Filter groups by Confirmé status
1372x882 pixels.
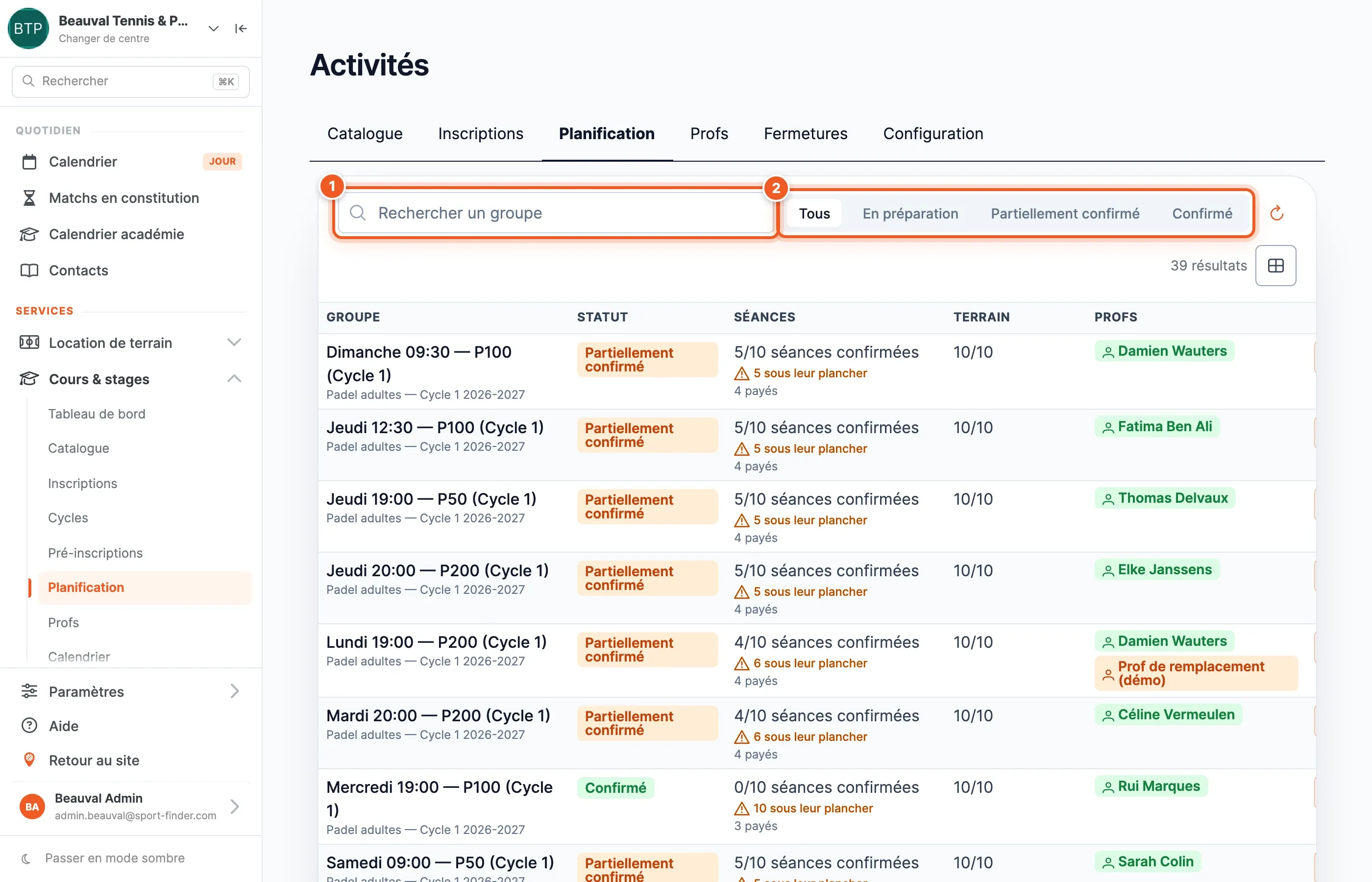[1201, 214]
